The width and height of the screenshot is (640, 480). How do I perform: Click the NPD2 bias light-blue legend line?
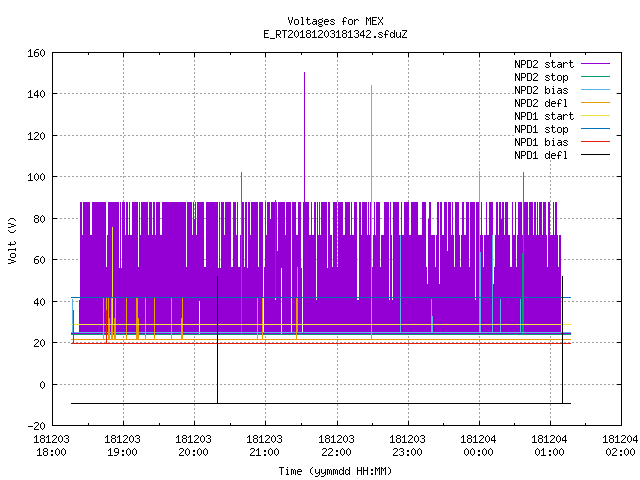pyautogui.click(x=595, y=90)
